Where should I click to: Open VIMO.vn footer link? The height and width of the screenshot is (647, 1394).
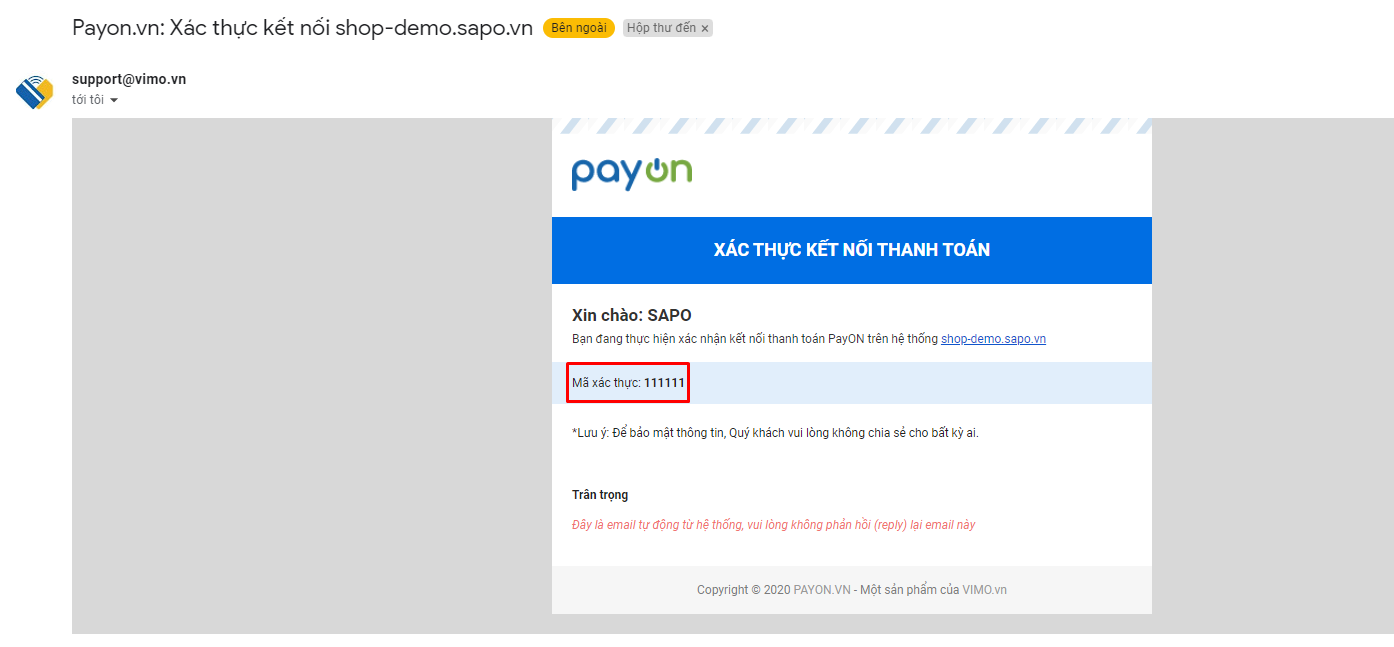(985, 590)
